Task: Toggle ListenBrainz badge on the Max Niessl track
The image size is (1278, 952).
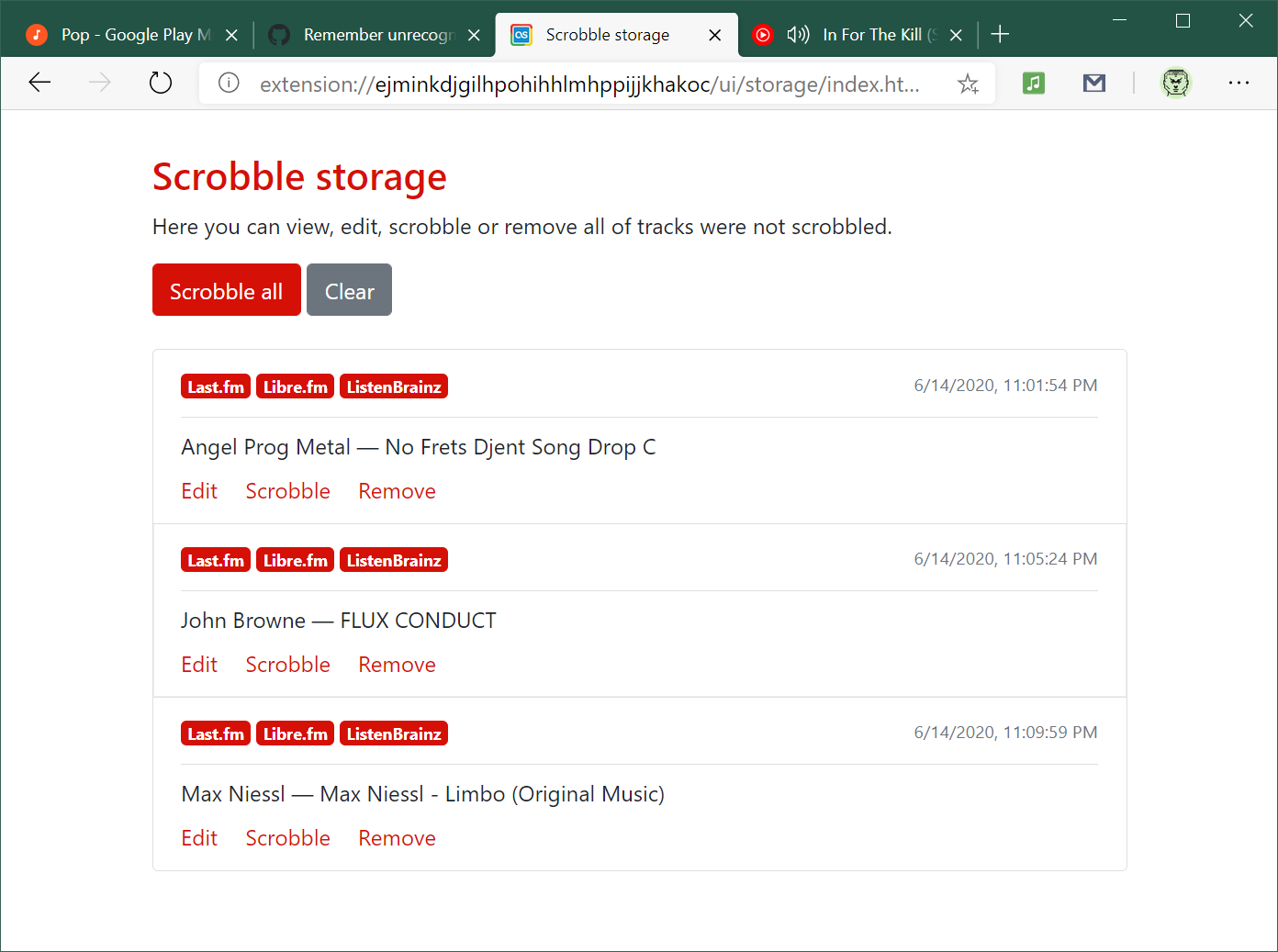Action: coord(393,733)
